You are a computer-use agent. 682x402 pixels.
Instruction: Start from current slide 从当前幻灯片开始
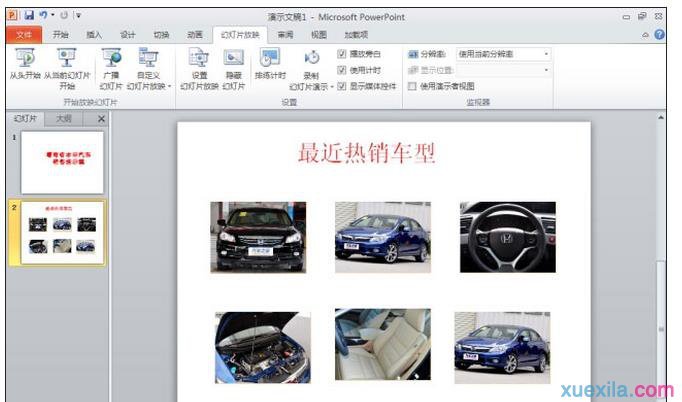67,68
